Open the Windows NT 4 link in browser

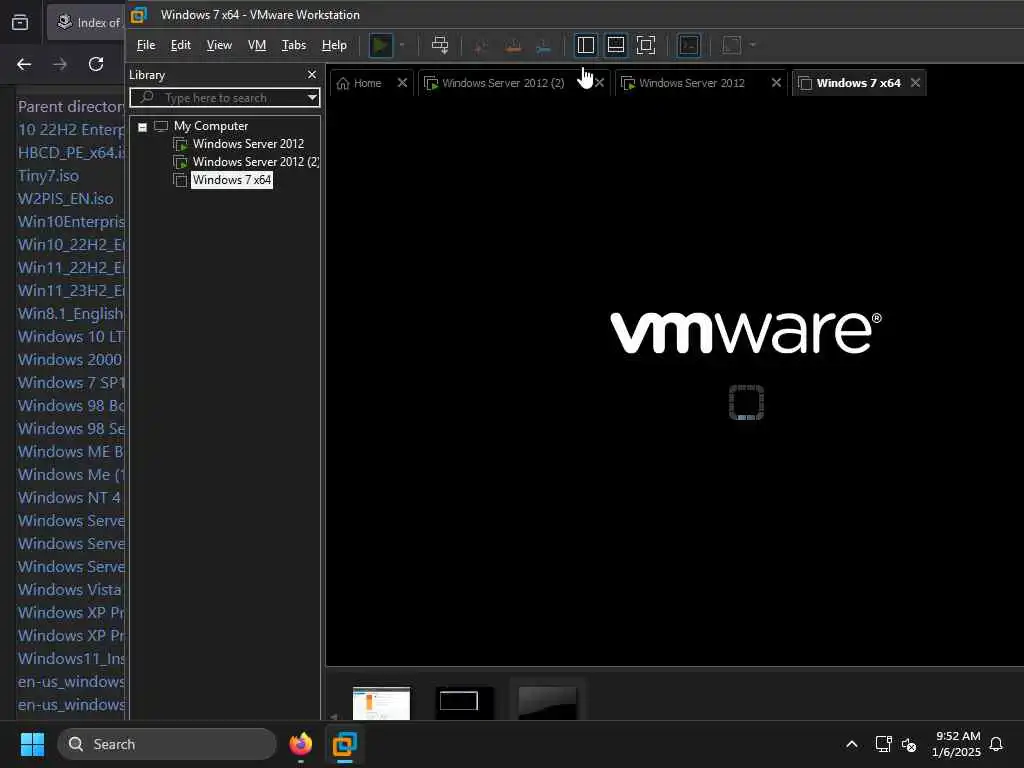(69, 497)
